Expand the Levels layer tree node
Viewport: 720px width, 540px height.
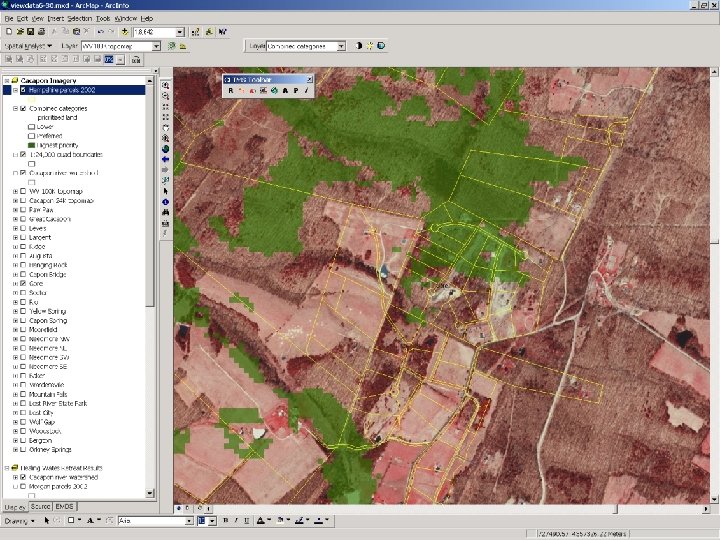pos(14,228)
